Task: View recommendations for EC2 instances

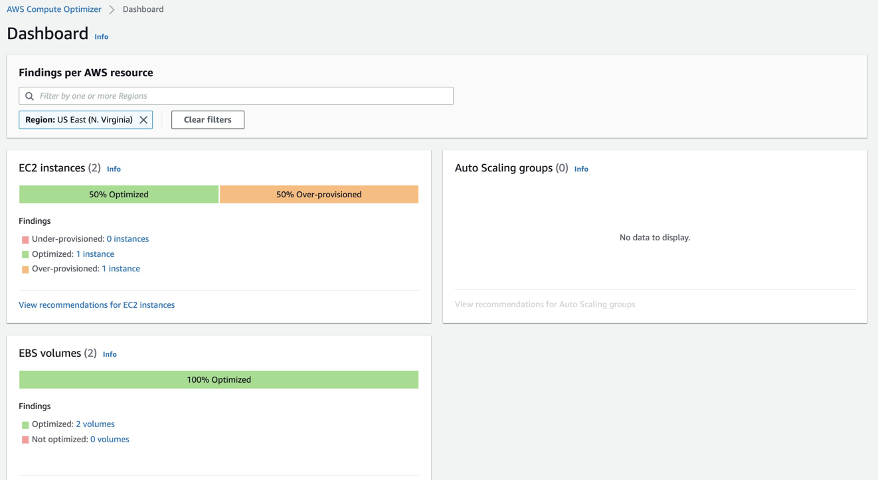Action: pyautogui.click(x=97, y=305)
